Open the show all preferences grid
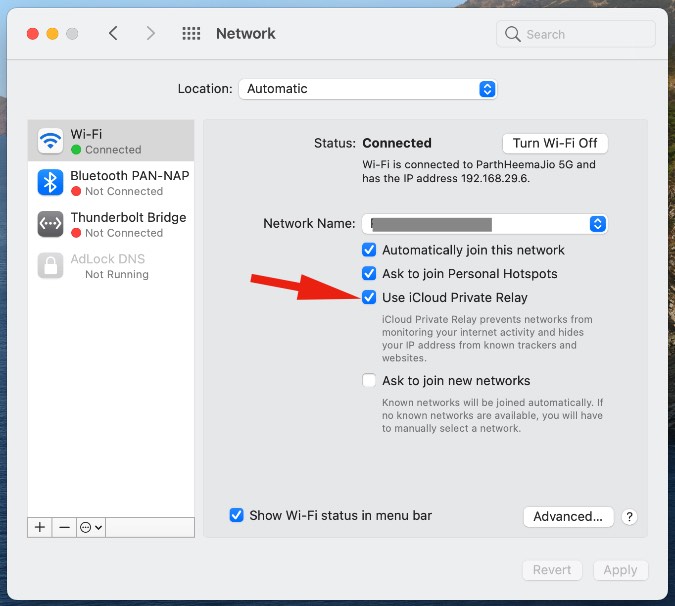 point(191,34)
